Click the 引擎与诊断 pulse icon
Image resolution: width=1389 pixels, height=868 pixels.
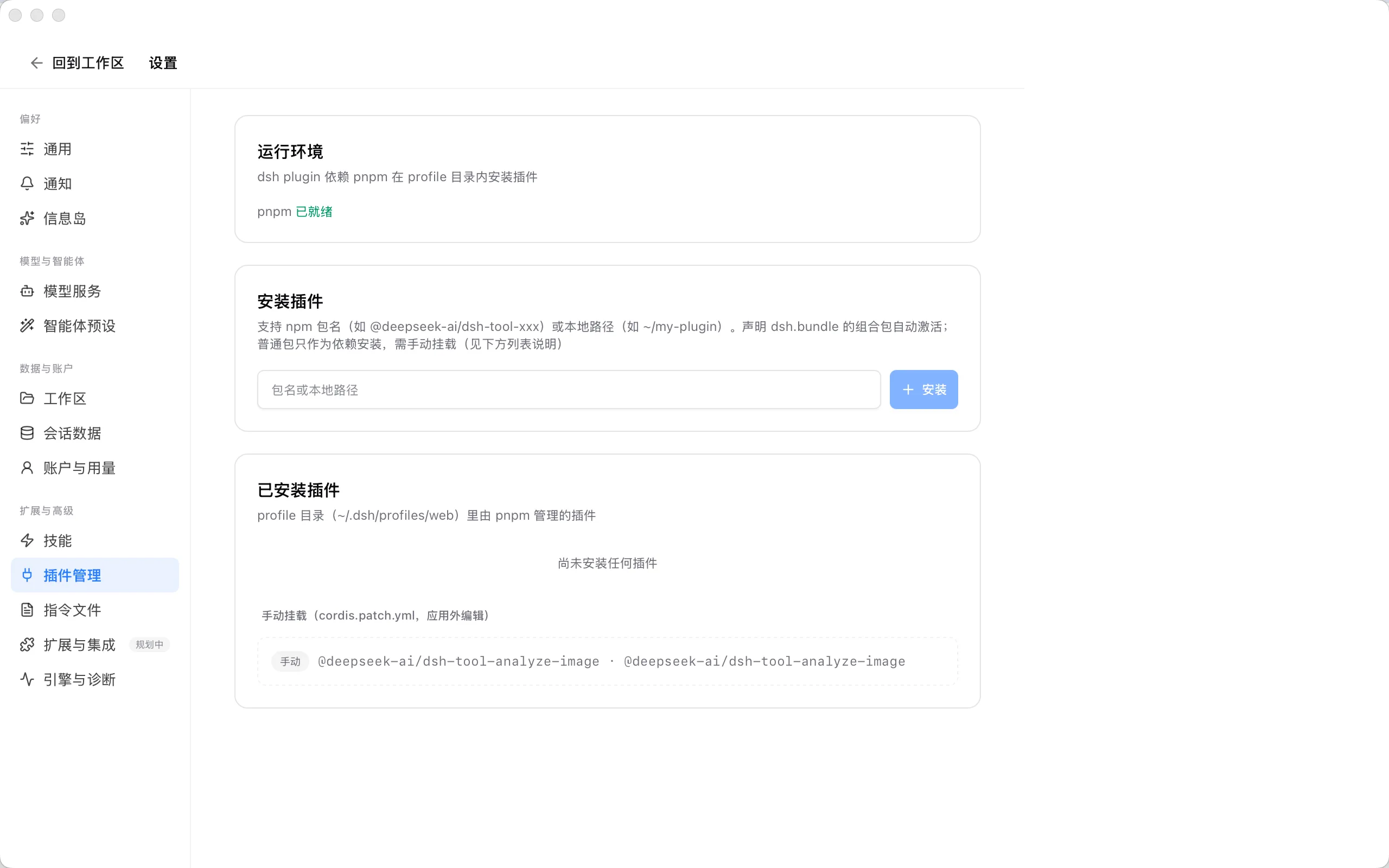pos(27,680)
